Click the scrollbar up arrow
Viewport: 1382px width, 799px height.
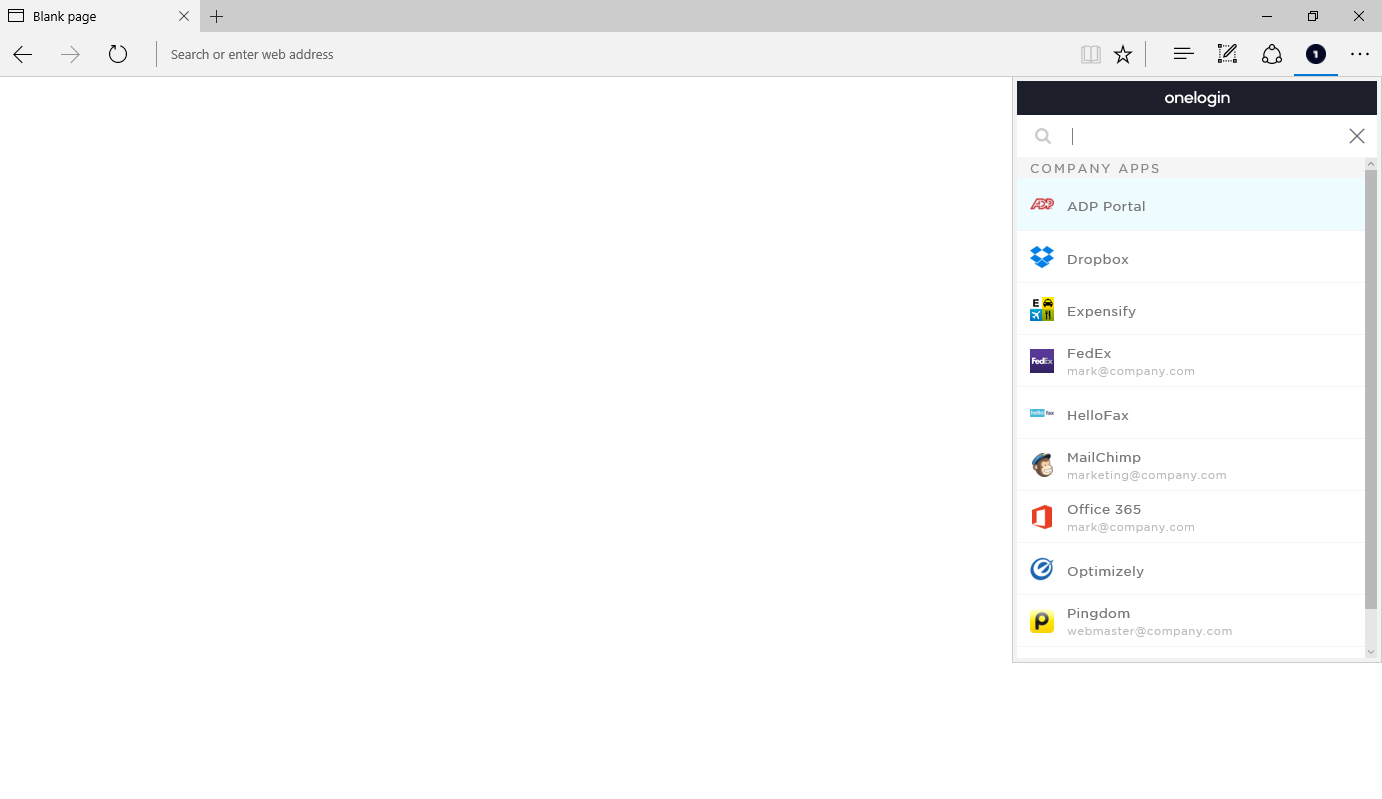pyautogui.click(x=1371, y=163)
